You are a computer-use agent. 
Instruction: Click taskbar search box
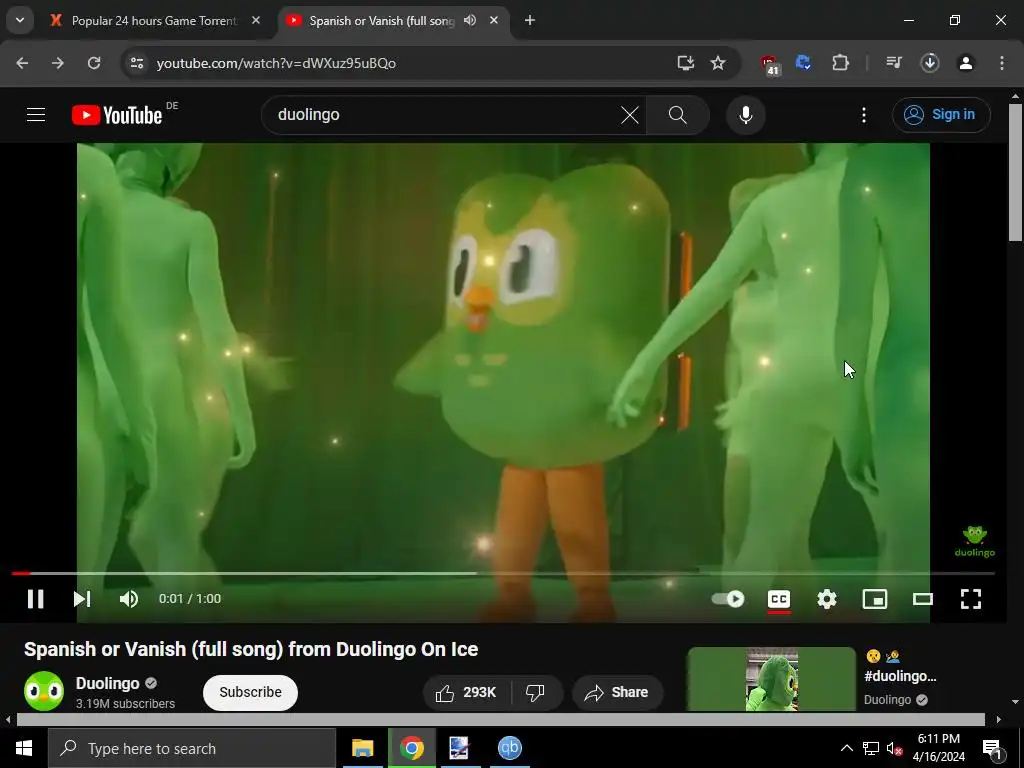pos(191,748)
